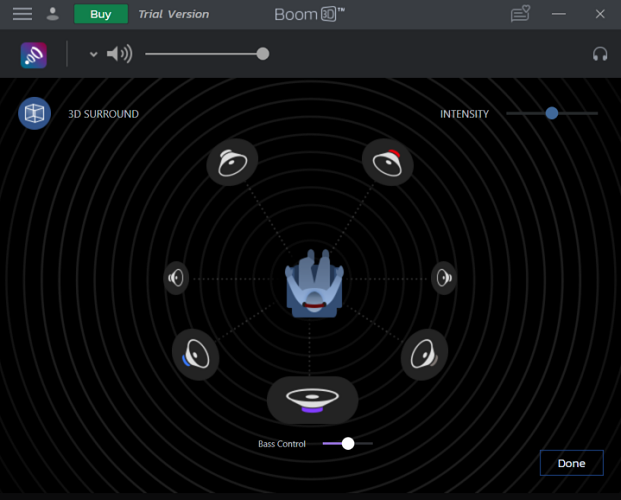Open the feedback message heart icon
Screen dimensions: 621x500
pos(520,14)
